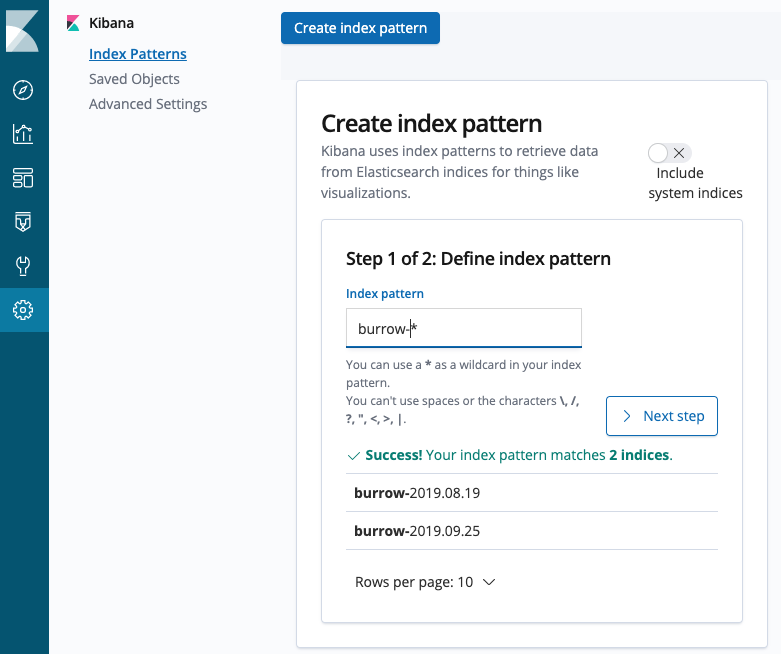Click the Kibana logo at top left
Viewport: 781px width, 654px height.
point(22,31)
